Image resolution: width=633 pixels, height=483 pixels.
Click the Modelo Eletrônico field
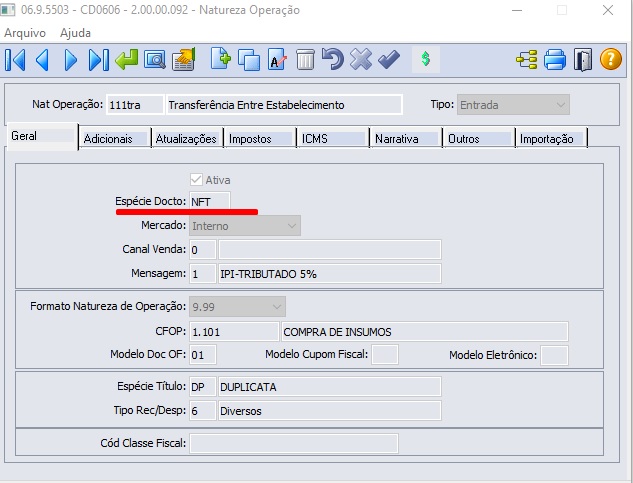pos(554,355)
